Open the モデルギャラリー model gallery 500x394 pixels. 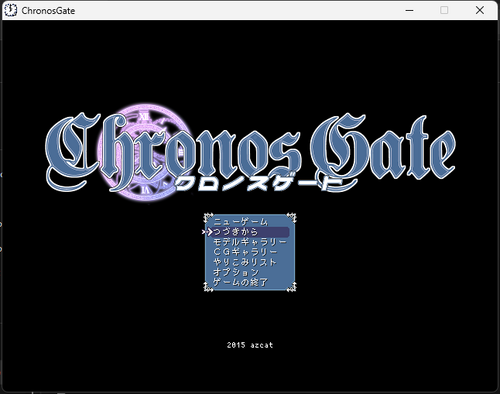click(250, 242)
